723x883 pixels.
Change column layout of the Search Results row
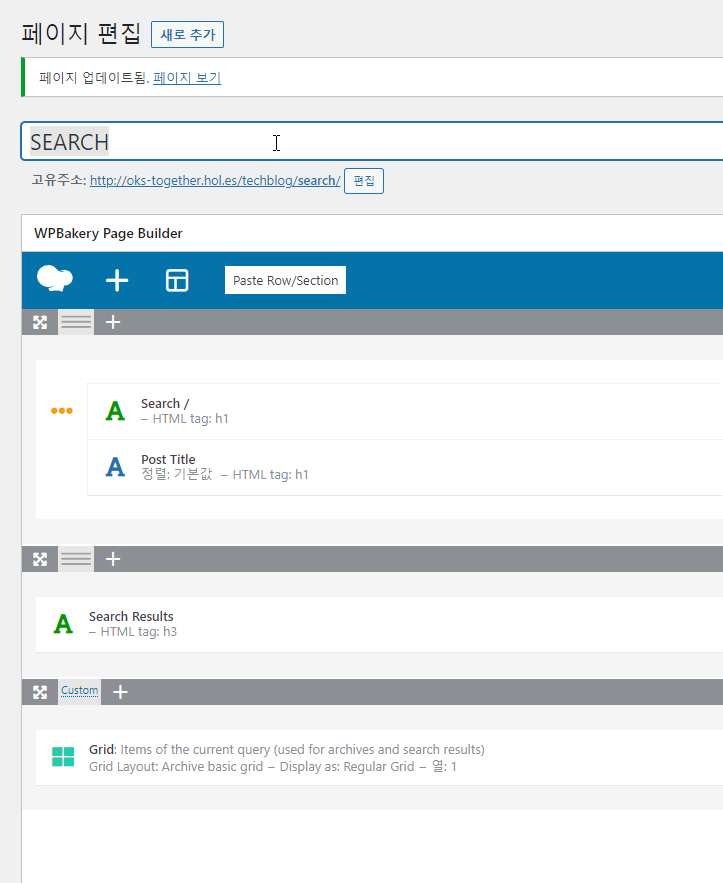(76, 559)
